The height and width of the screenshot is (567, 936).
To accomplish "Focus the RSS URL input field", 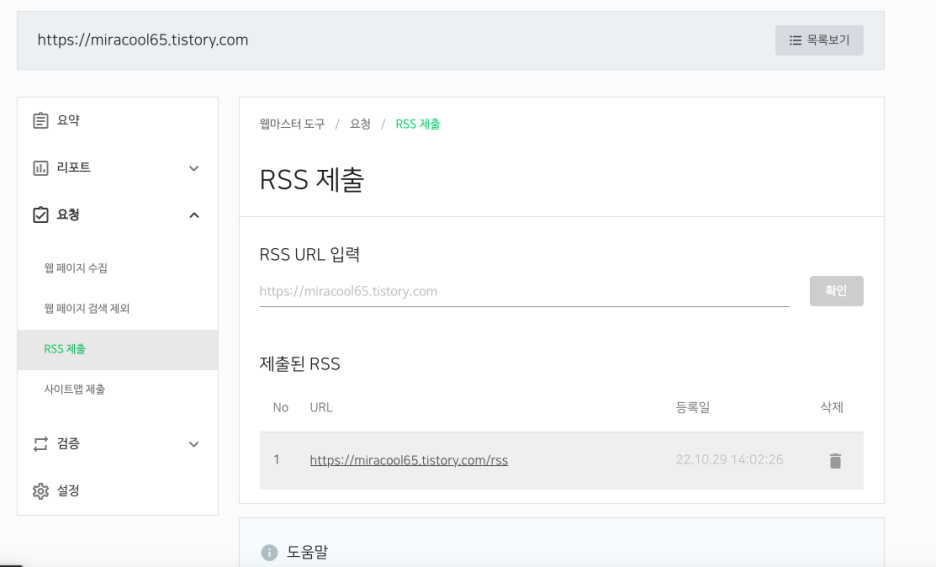I will coord(524,291).
